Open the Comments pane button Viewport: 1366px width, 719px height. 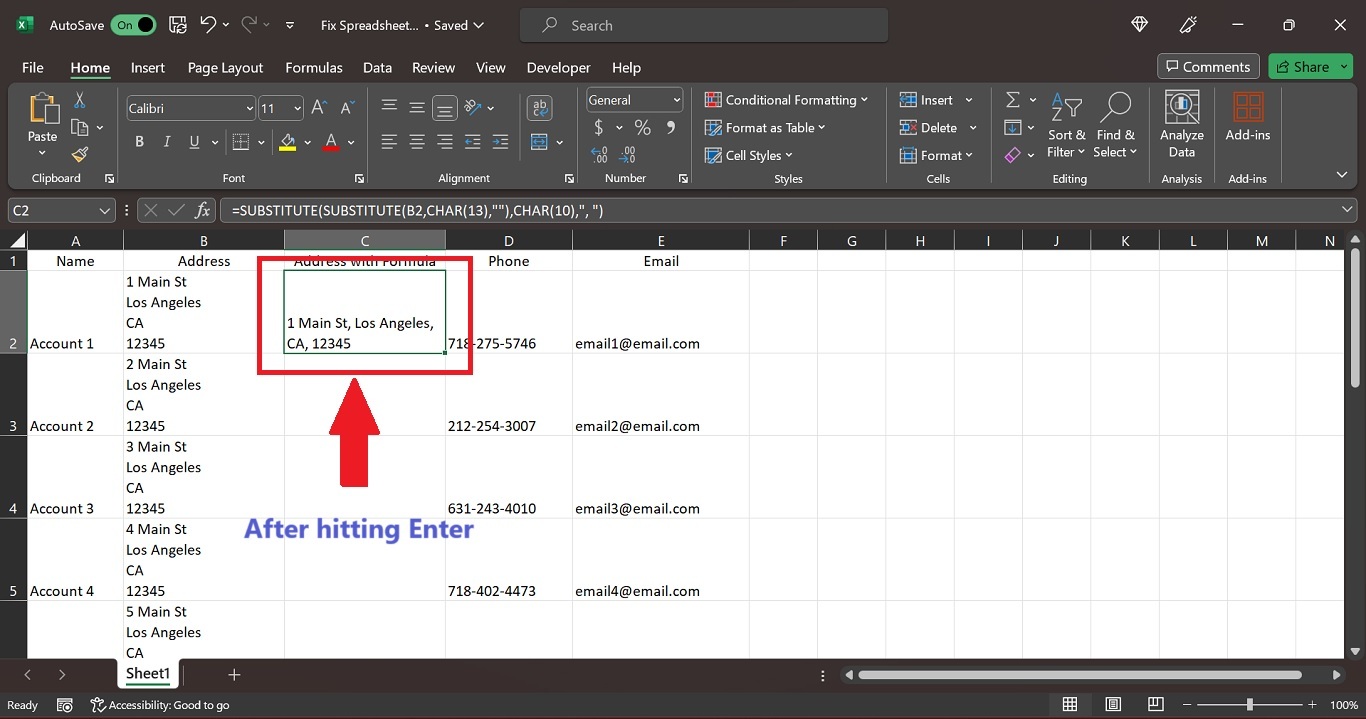(1207, 67)
